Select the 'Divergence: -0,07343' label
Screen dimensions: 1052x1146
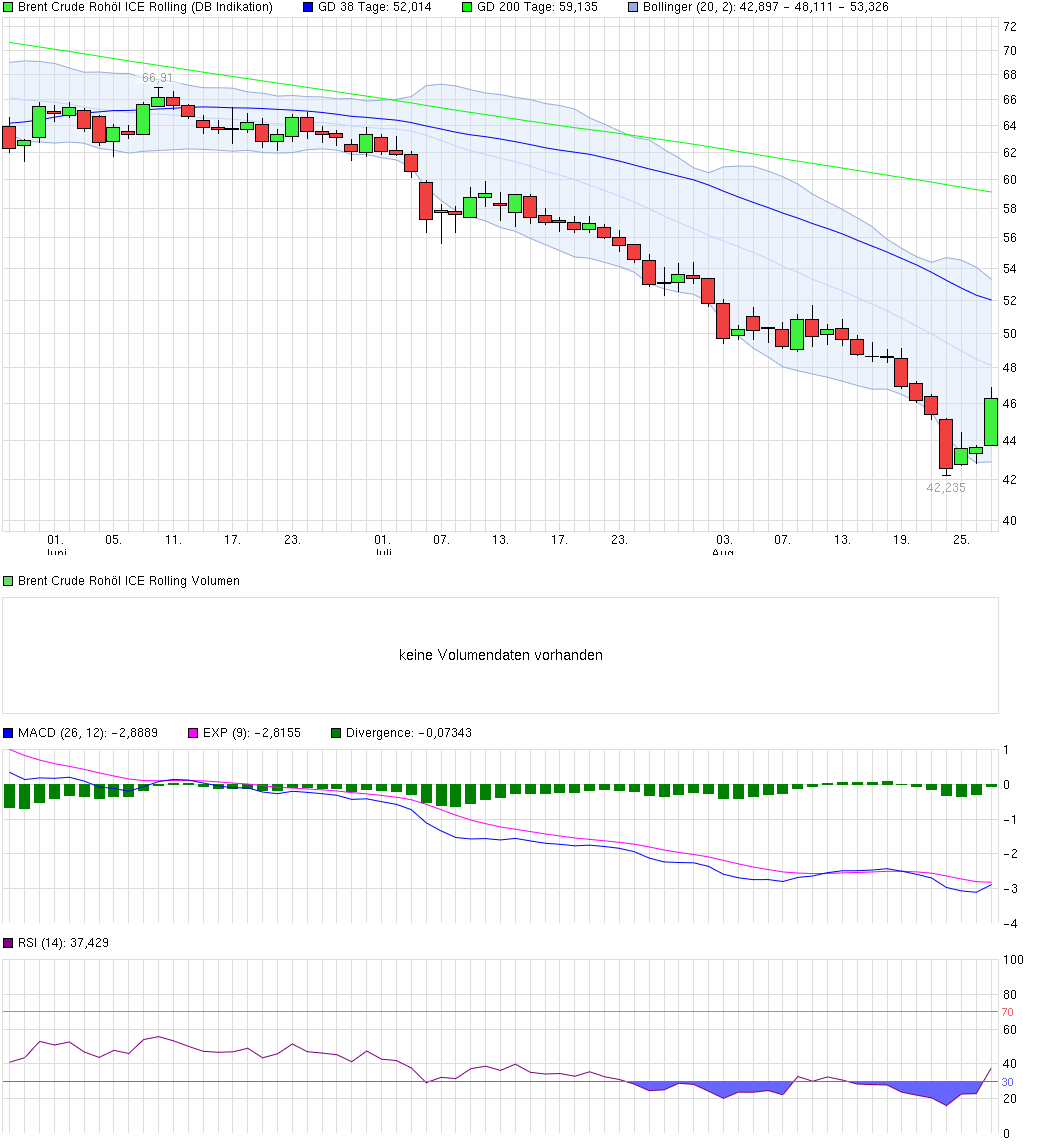pos(409,733)
